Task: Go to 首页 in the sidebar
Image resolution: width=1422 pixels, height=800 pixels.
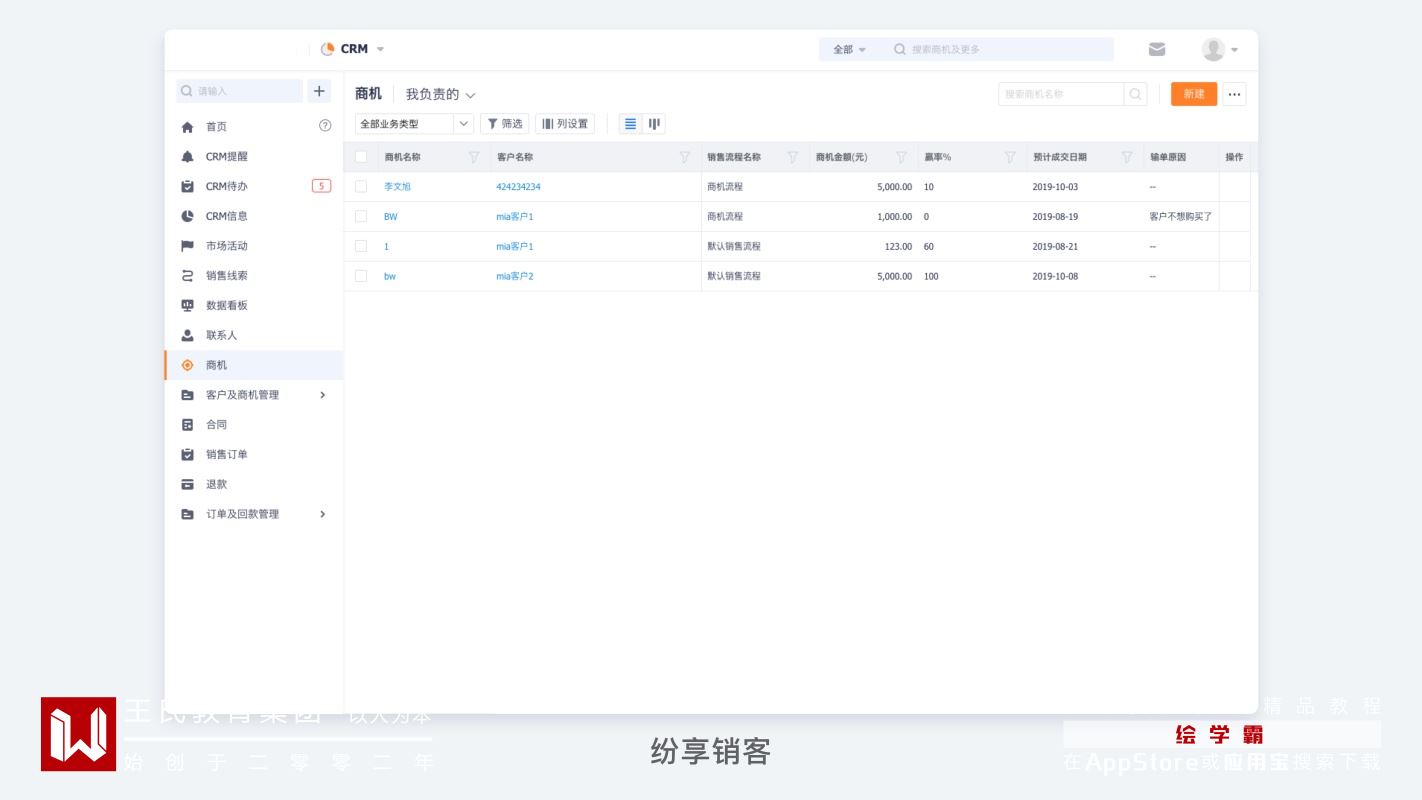Action: 216,127
